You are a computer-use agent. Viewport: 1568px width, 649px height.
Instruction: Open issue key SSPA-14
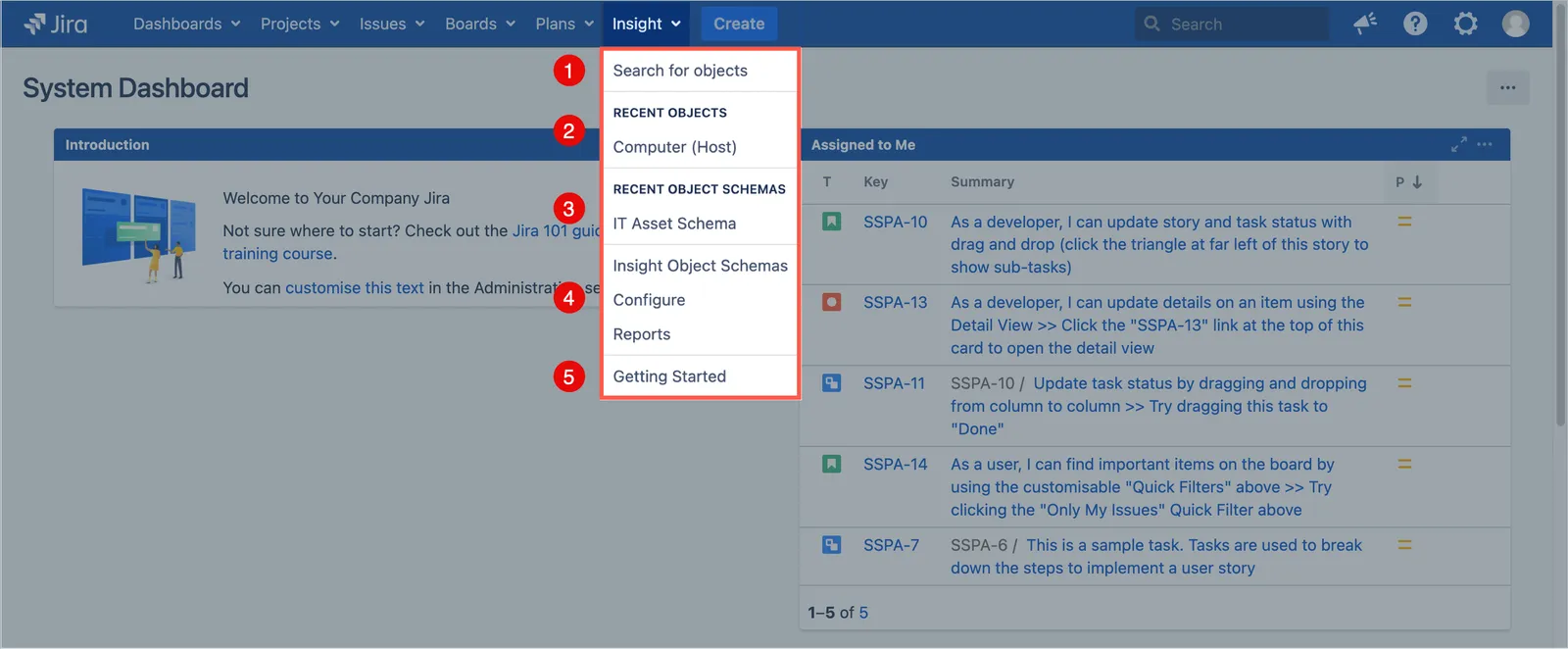point(895,465)
